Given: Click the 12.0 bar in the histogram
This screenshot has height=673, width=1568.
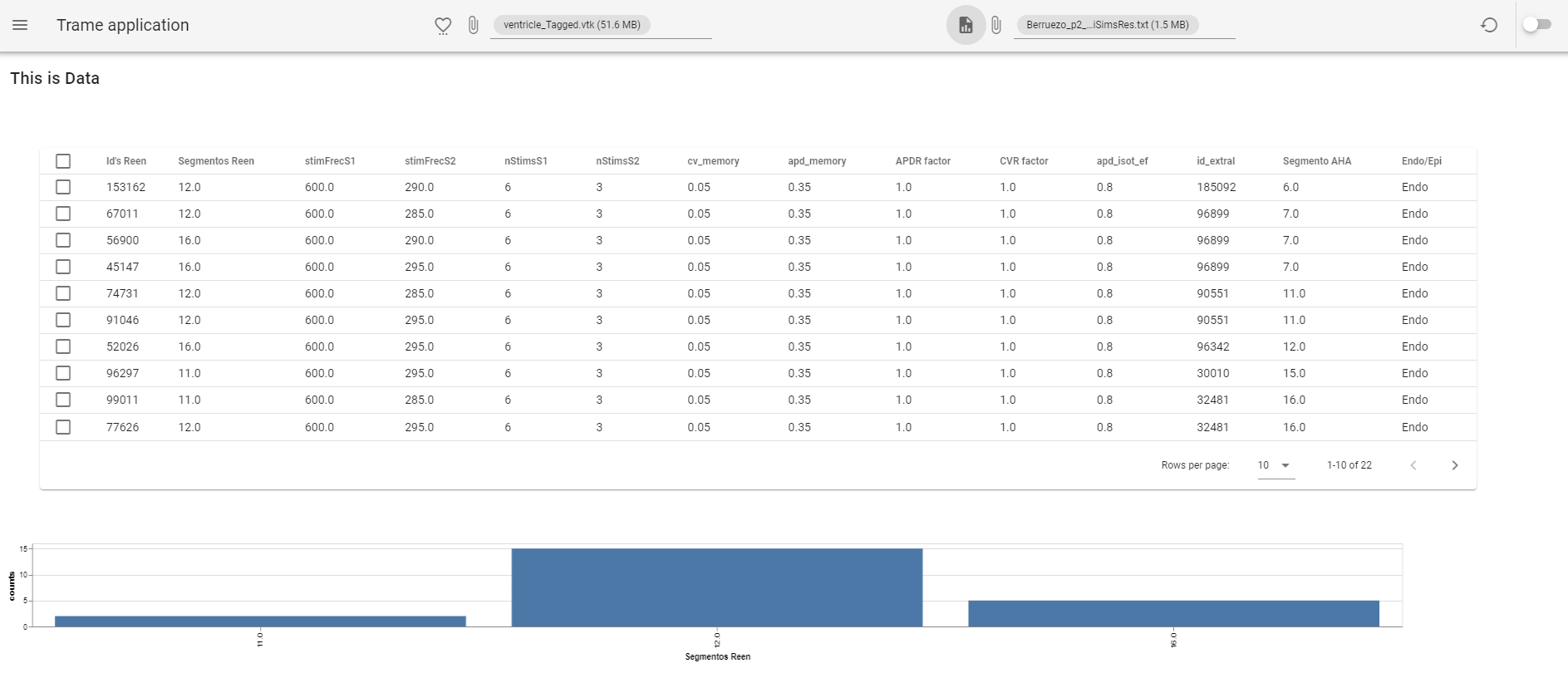Looking at the screenshot, I should click(716, 587).
